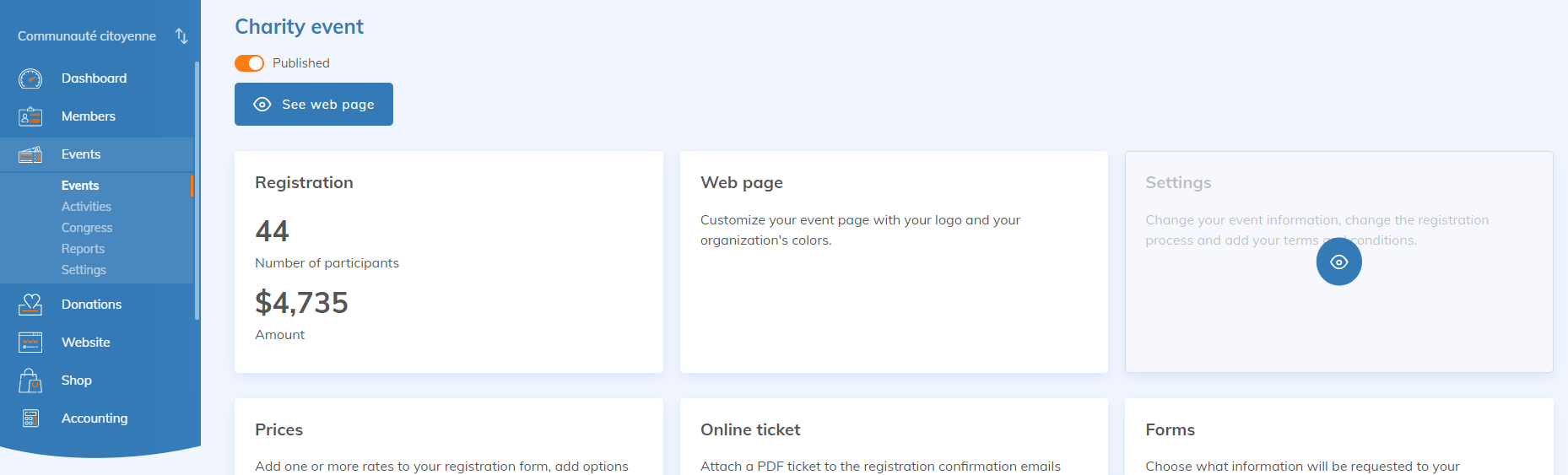The width and height of the screenshot is (1568, 475).
Task: Open Reports under Events
Action: [x=83, y=249]
